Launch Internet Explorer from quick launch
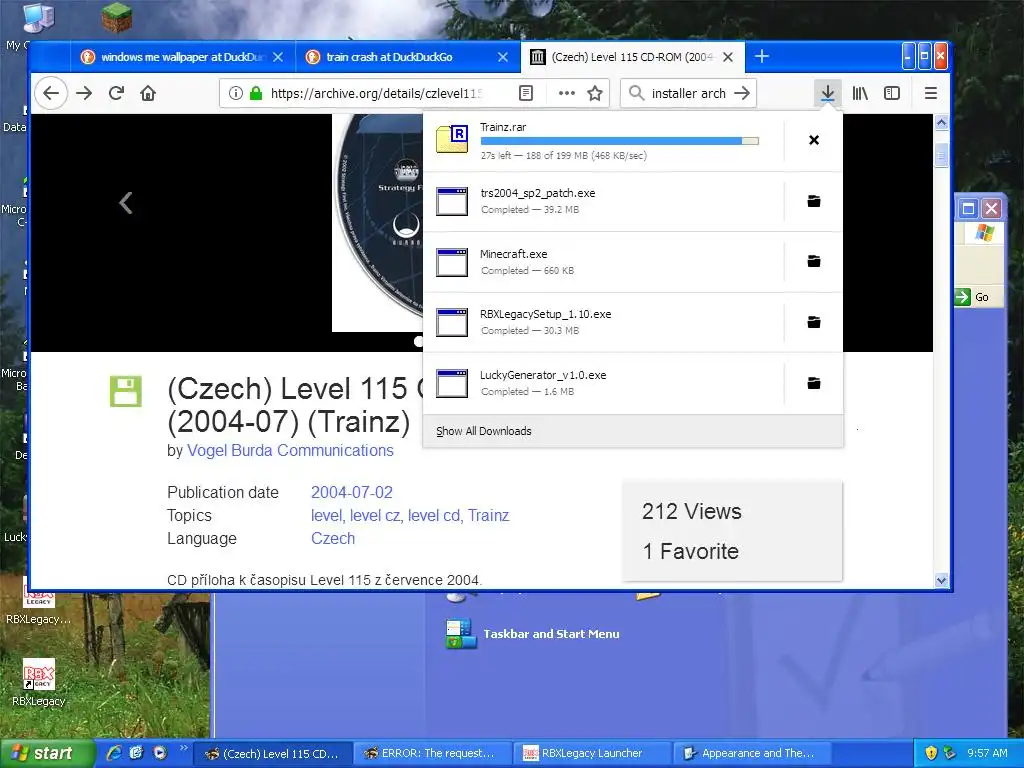Image resolution: width=1024 pixels, height=768 pixels. [x=114, y=753]
